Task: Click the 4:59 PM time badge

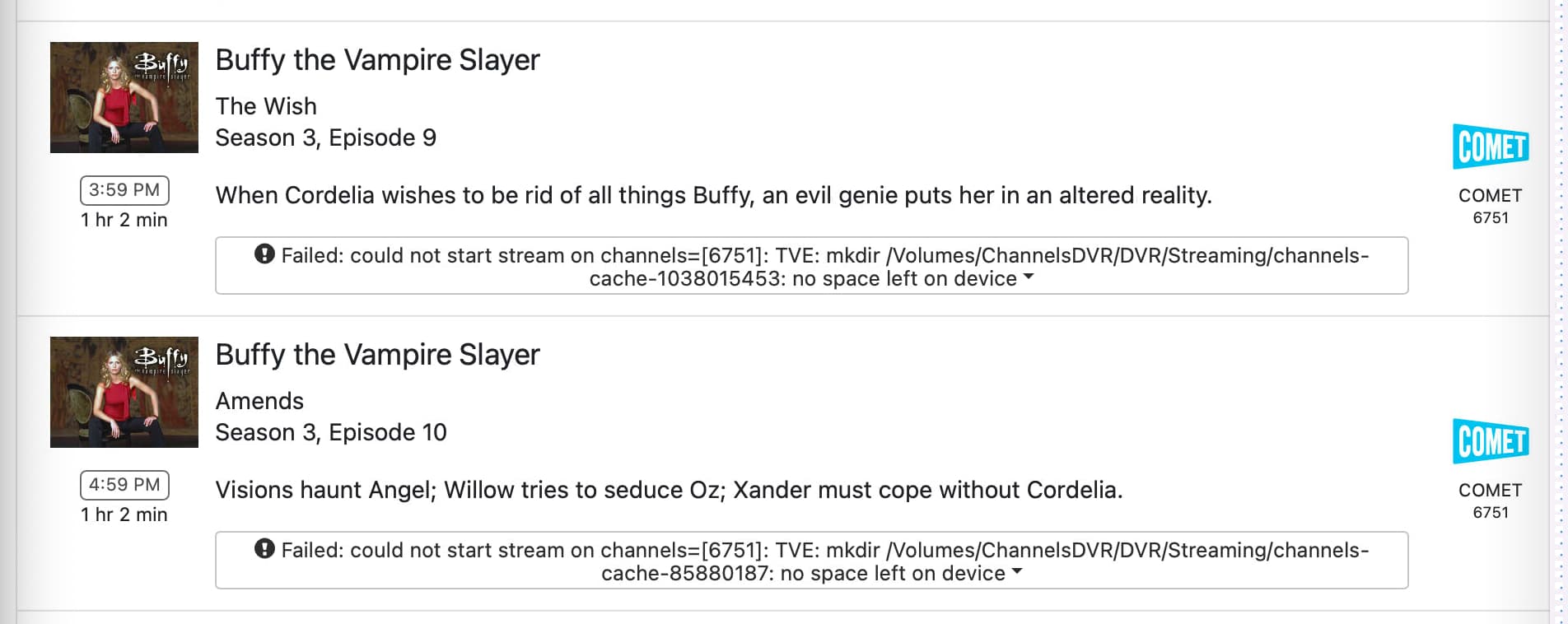Action: 124,485
